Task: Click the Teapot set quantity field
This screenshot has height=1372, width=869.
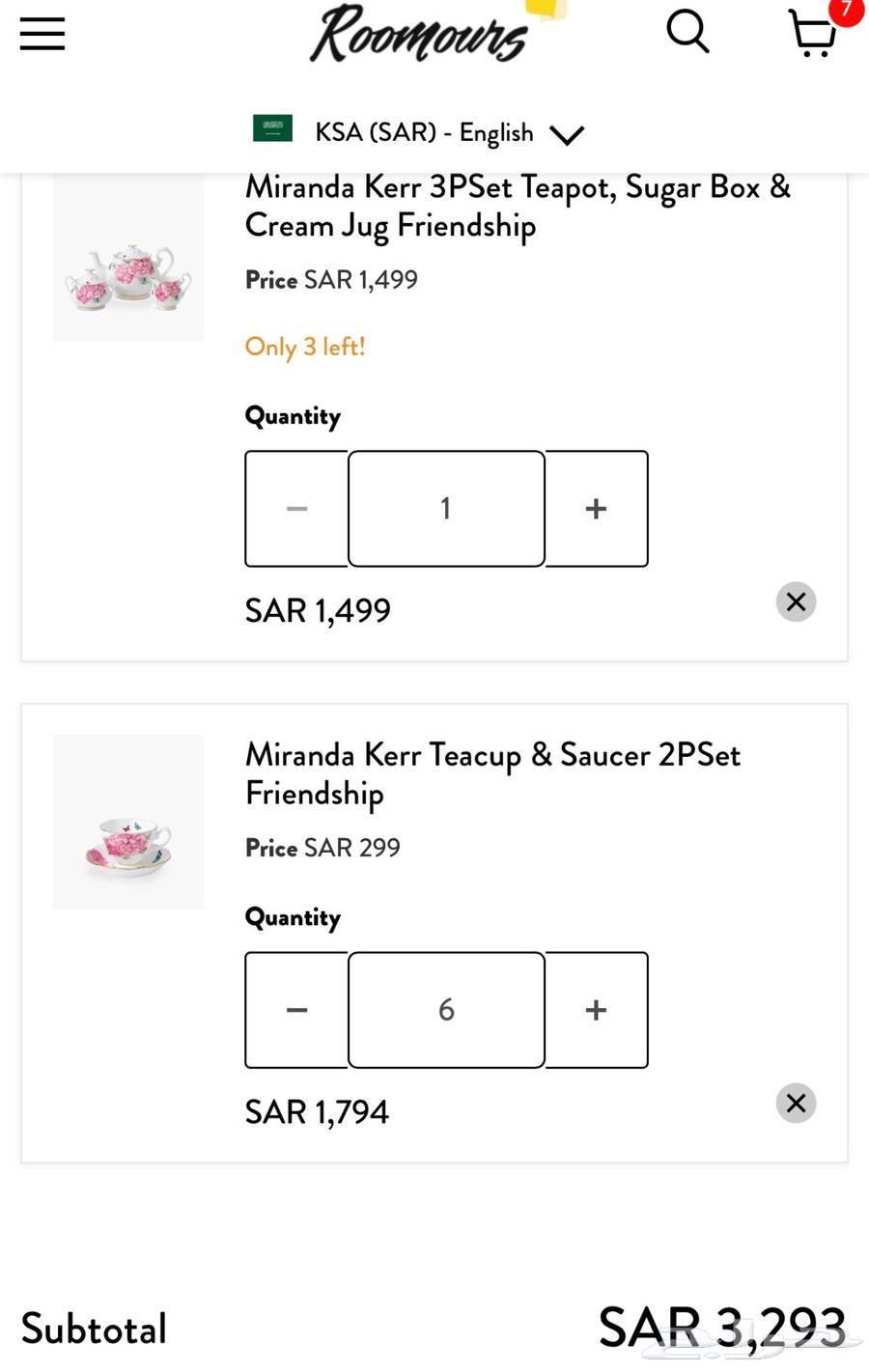Action: pyautogui.click(x=446, y=509)
